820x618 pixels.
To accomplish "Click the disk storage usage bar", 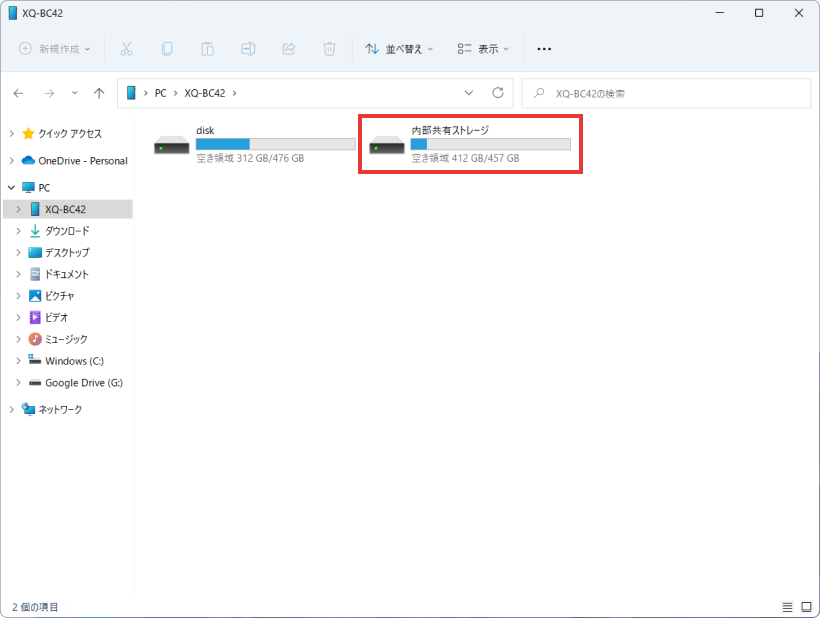I will (276, 144).
